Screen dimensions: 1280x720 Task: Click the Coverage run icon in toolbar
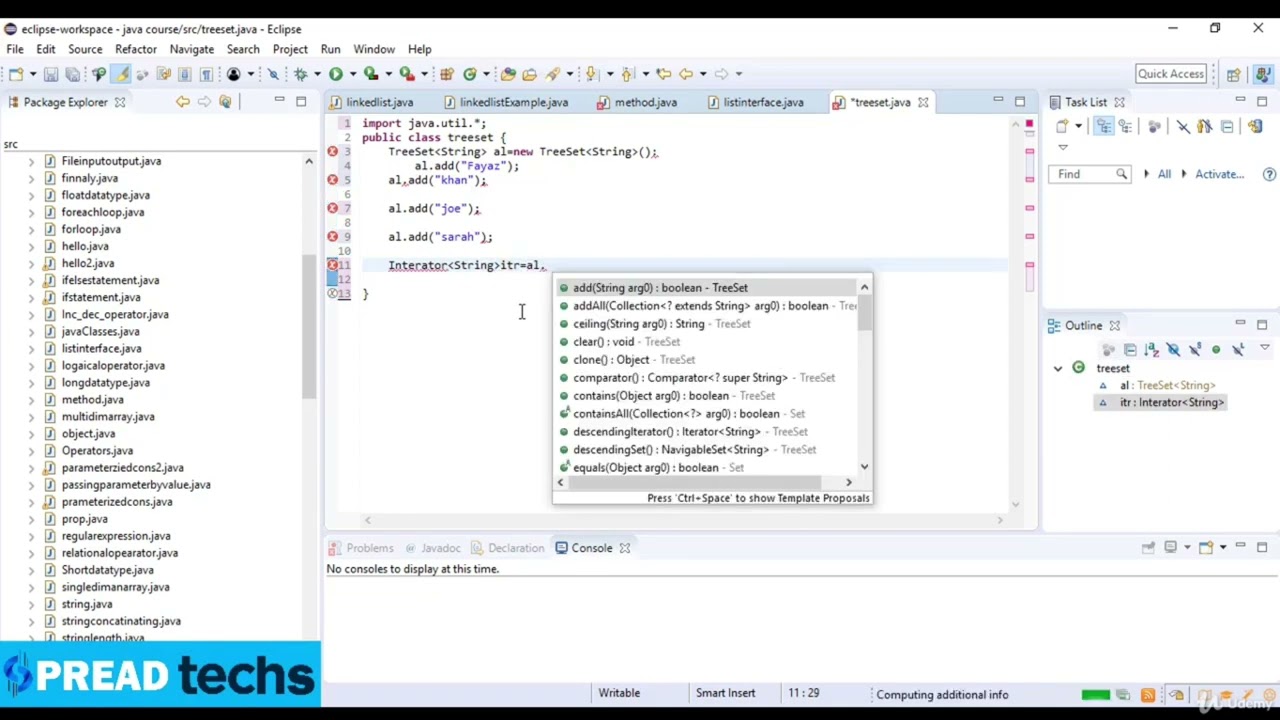click(x=371, y=74)
